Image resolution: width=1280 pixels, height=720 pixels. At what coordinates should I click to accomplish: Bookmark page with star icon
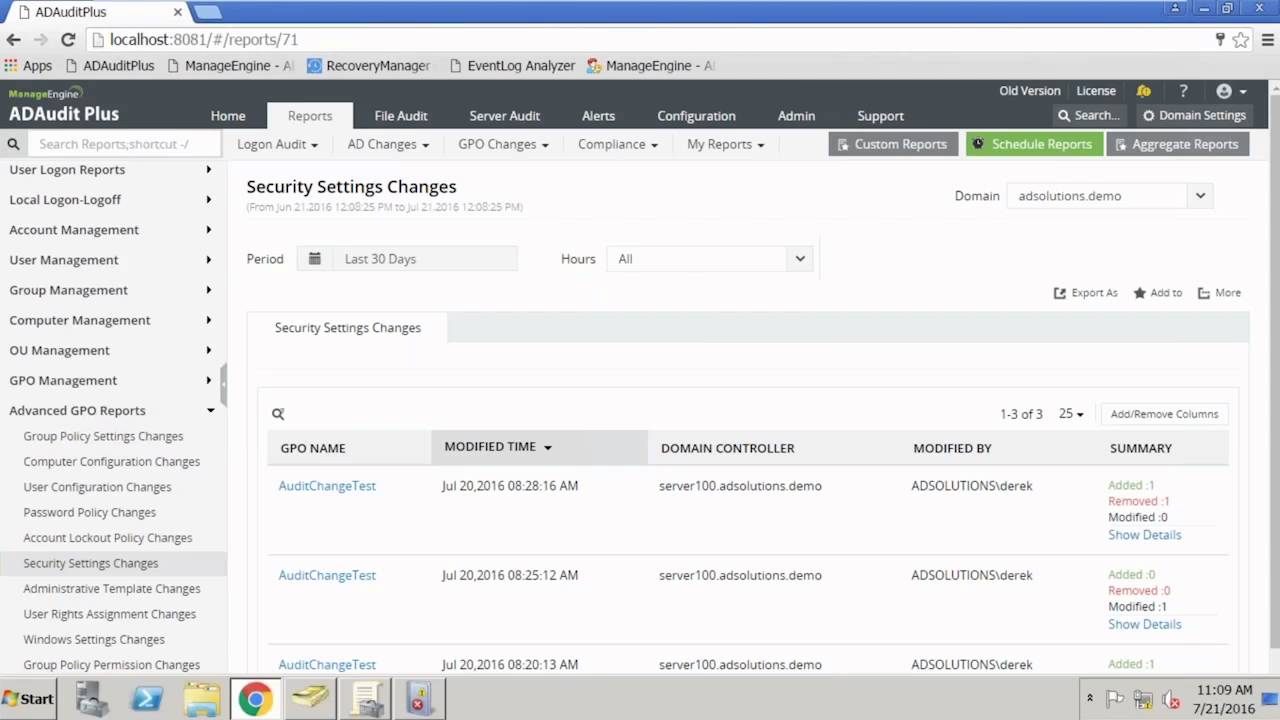pyautogui.click(x=1241, y=40)
